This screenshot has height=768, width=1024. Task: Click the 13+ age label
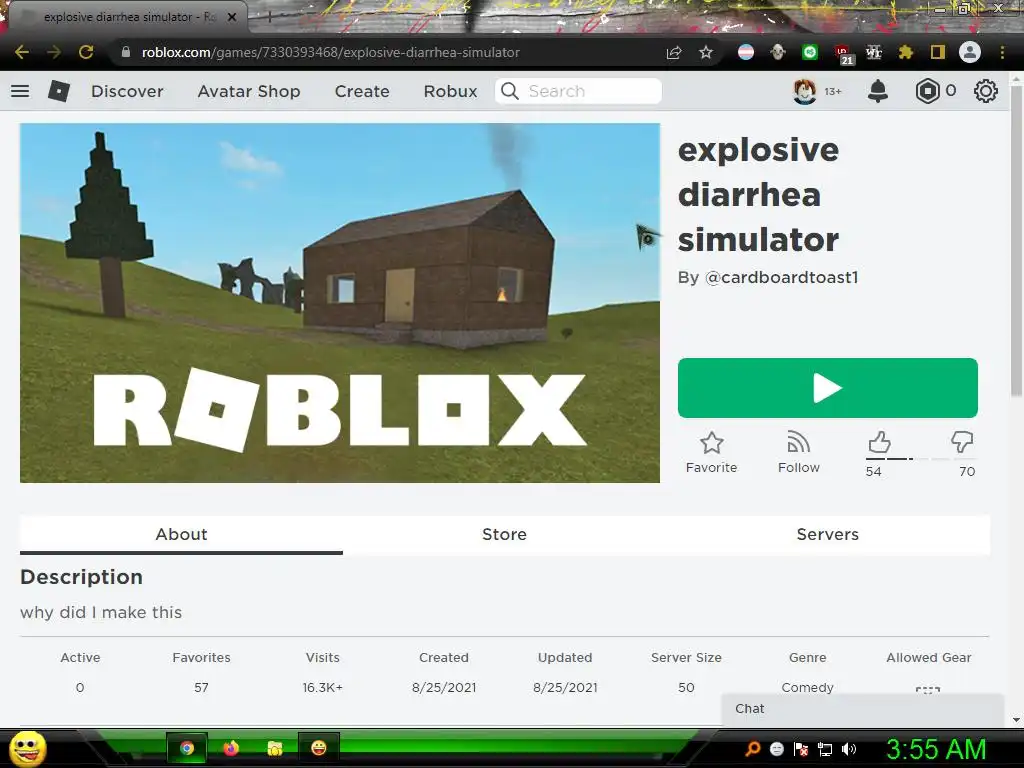tap(833, 91)
